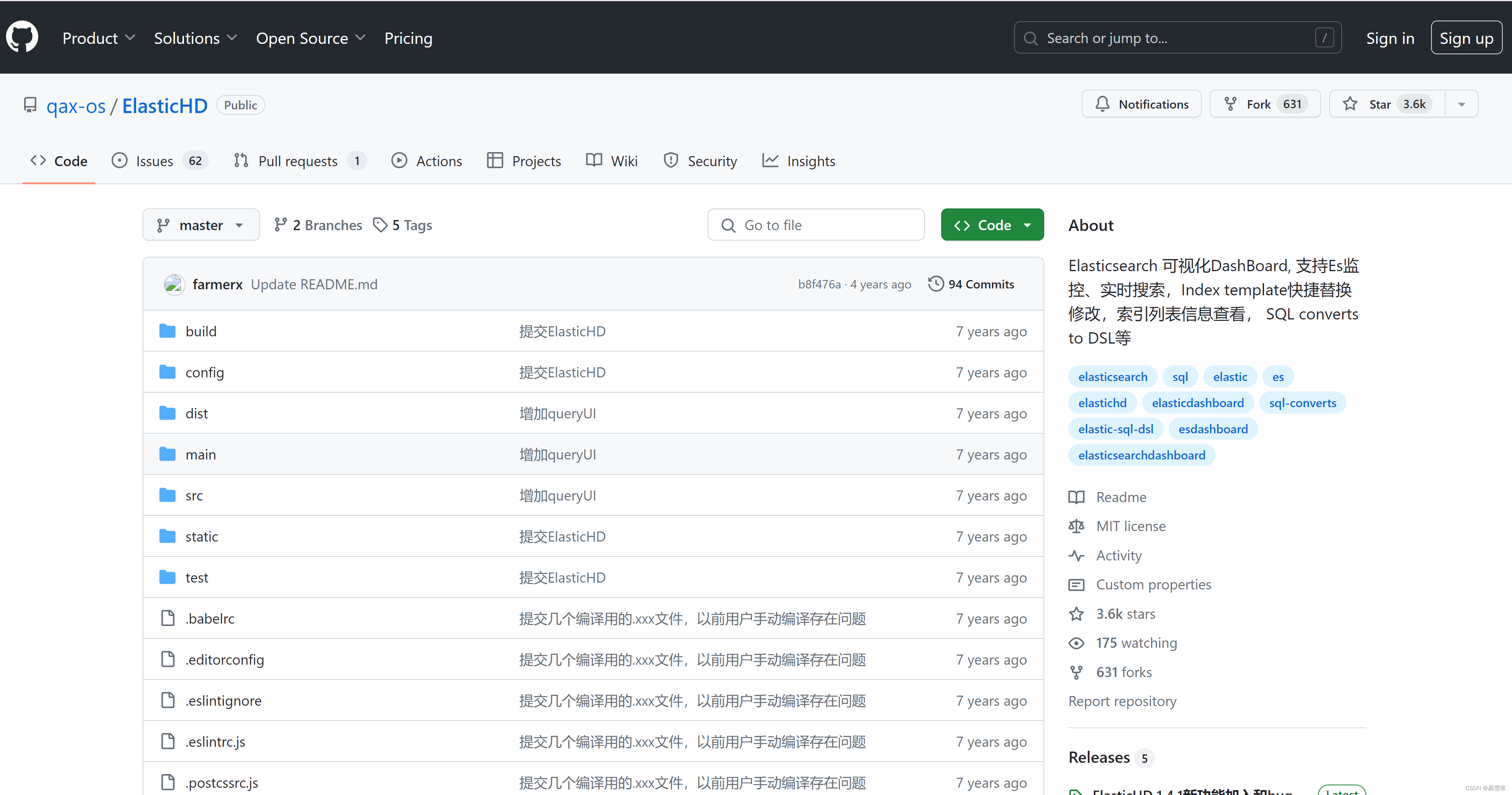Open the Pull requests icon
Image resolution: width=1512 pixels, height=795 pixels.
pyautogui.click(x=241, y=160)
